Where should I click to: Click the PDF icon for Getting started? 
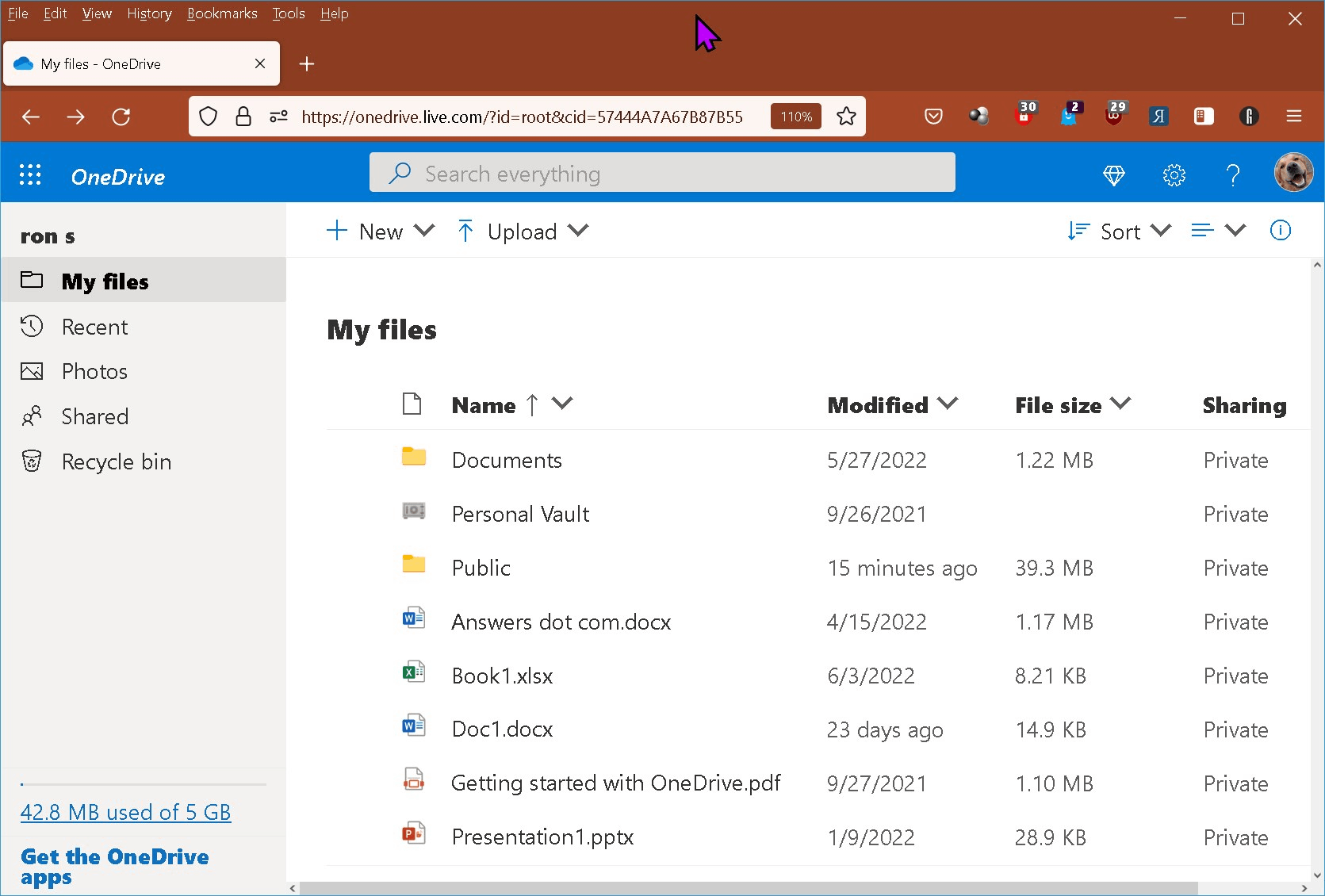[414, 780]
